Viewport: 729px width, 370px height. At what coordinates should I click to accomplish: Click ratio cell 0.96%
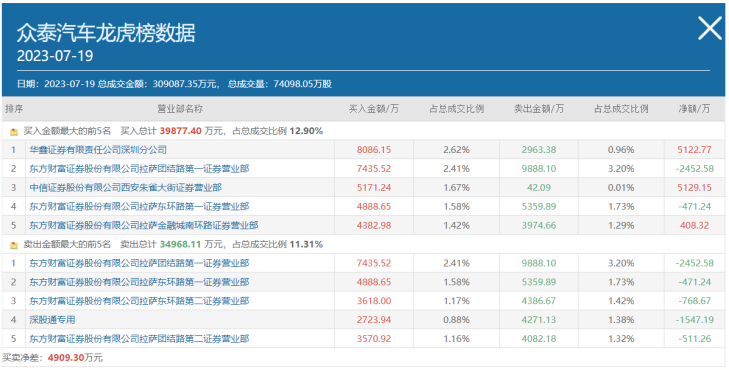click(621, 150)
